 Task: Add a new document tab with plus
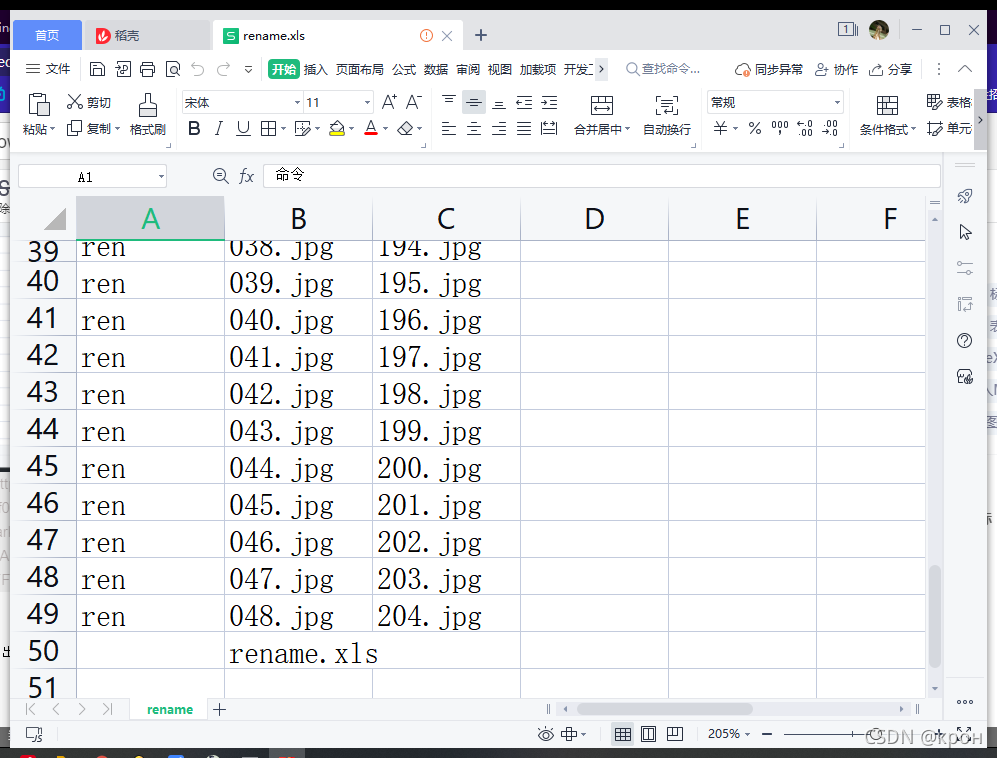pyautogui.click(x=481, y=35)
